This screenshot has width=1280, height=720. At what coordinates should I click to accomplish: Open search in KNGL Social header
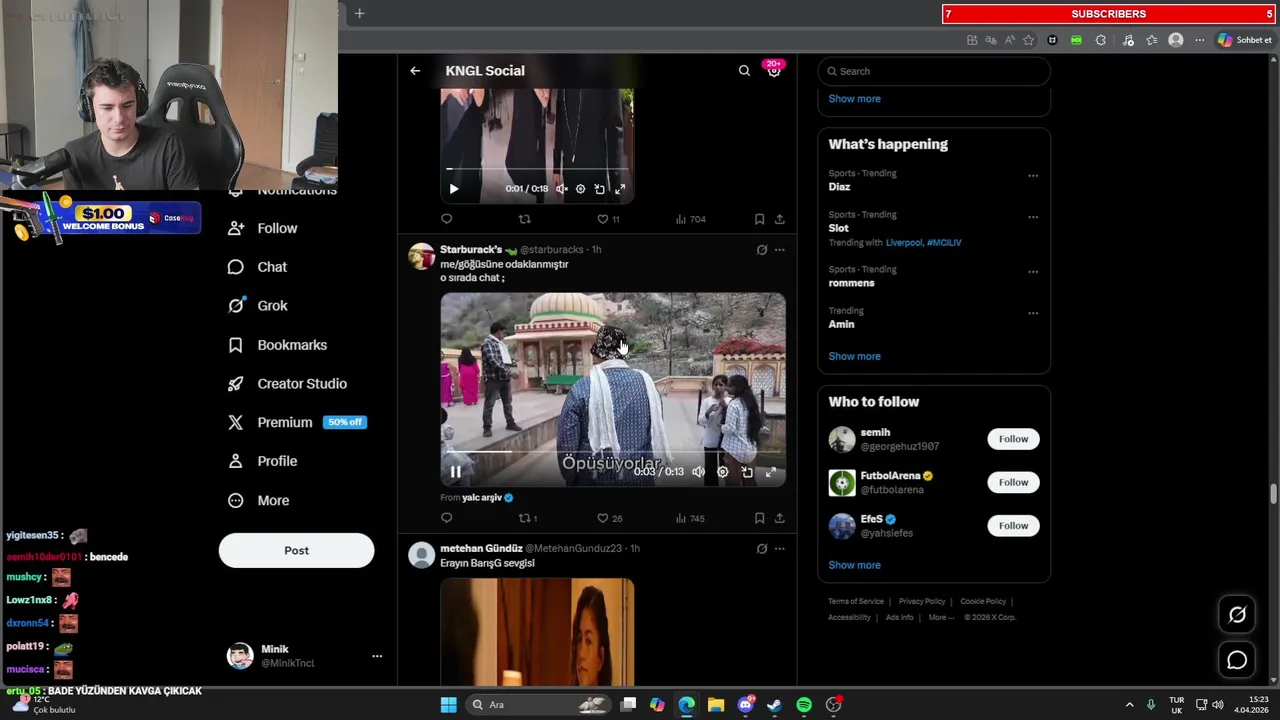click(744, 71)
